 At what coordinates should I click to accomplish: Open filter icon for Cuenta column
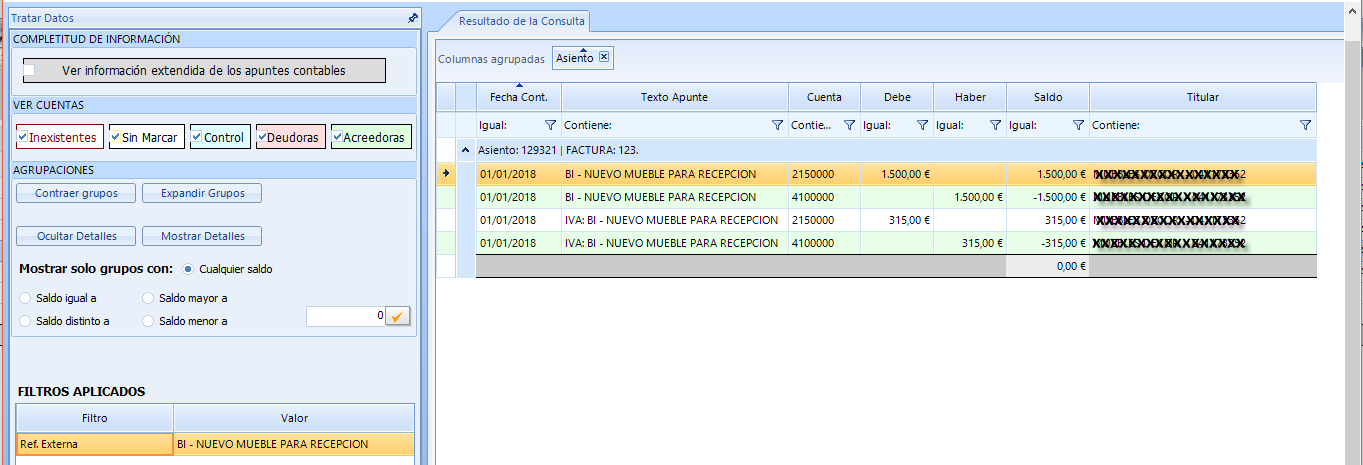(849, 126)
